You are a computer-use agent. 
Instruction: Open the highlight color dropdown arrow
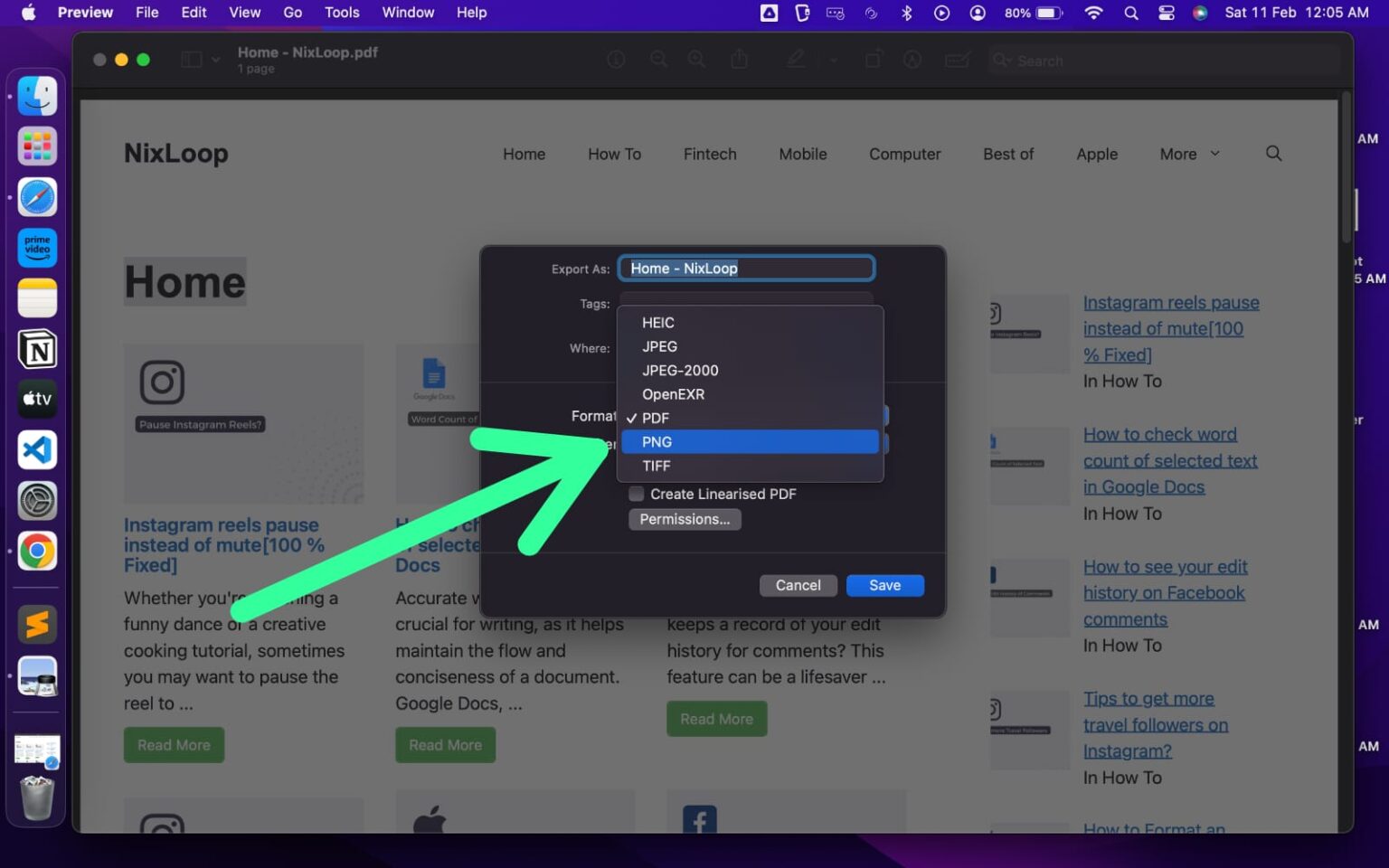[x=833, y=60]
